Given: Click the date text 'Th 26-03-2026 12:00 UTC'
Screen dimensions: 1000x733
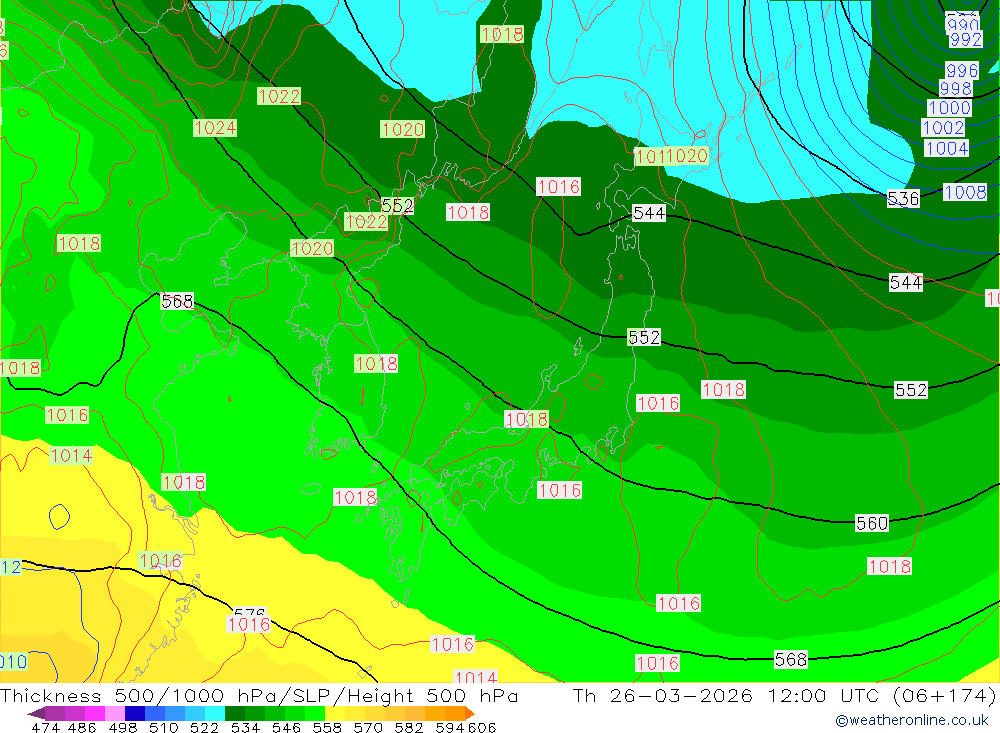Looking at the screenshot, I should tap(727, 695).
